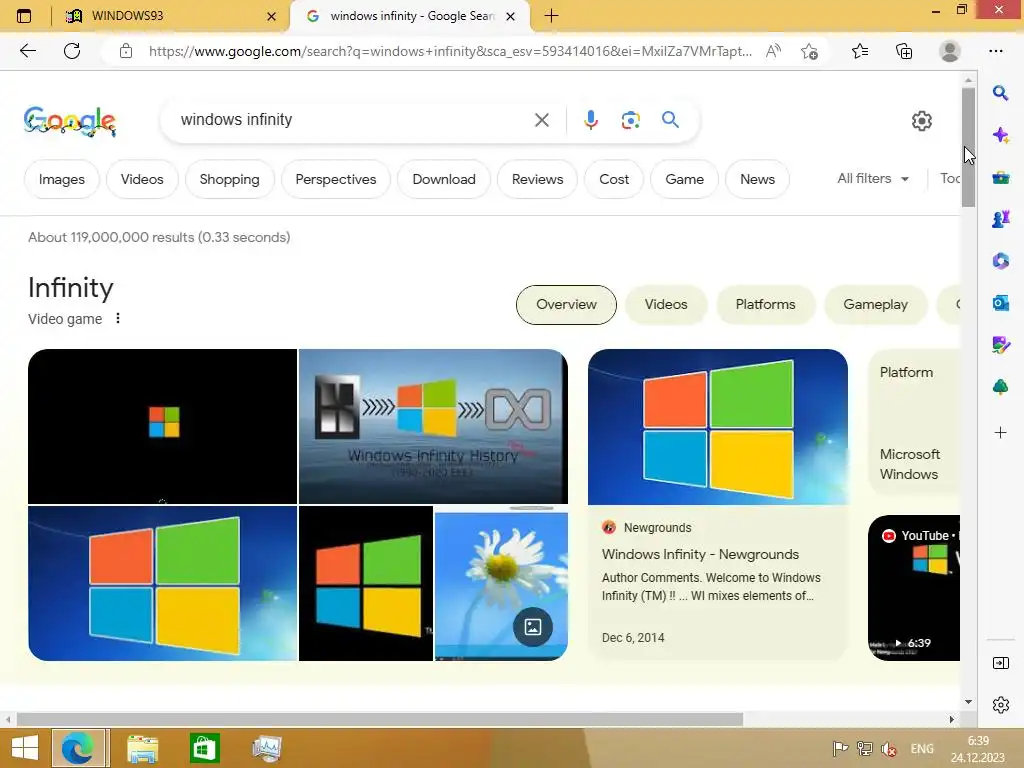Viewport: 1024px width, 768px height.
Task: Toggle sidebar collapse icon
Action: click(1000, 664)
